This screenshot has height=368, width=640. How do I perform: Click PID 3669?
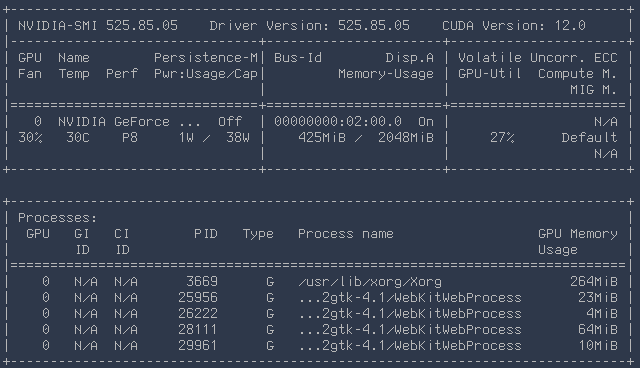(x=202, y=282)
